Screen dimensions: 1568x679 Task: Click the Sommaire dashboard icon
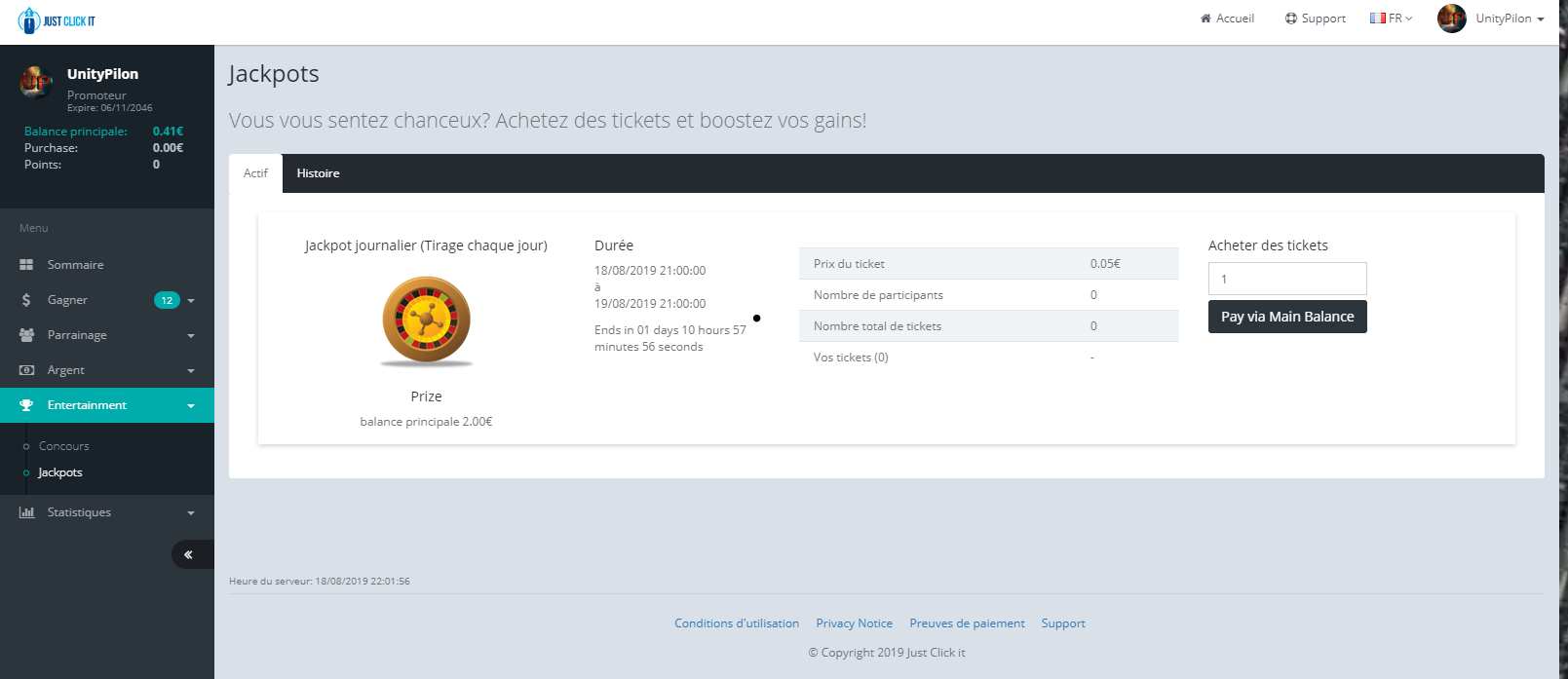pyautogui.click(x=26, y=265)
